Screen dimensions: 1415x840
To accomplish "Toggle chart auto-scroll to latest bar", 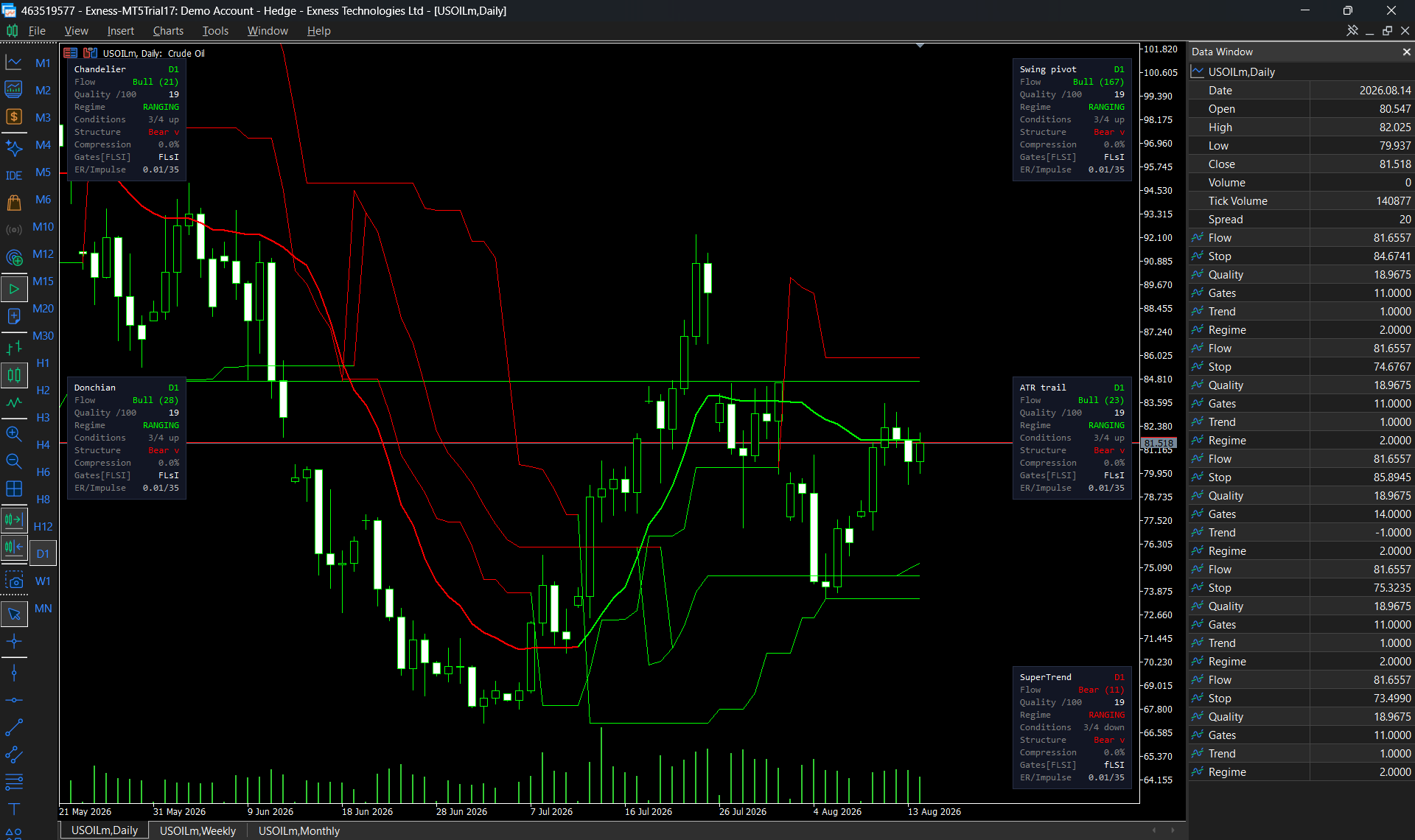I will point(14,547).
